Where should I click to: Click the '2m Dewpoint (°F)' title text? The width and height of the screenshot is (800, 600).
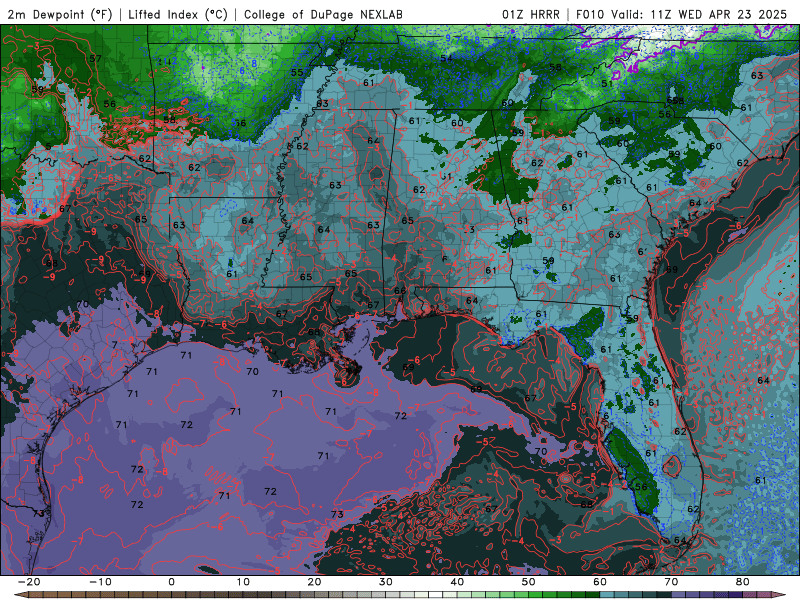click(61, 15)
